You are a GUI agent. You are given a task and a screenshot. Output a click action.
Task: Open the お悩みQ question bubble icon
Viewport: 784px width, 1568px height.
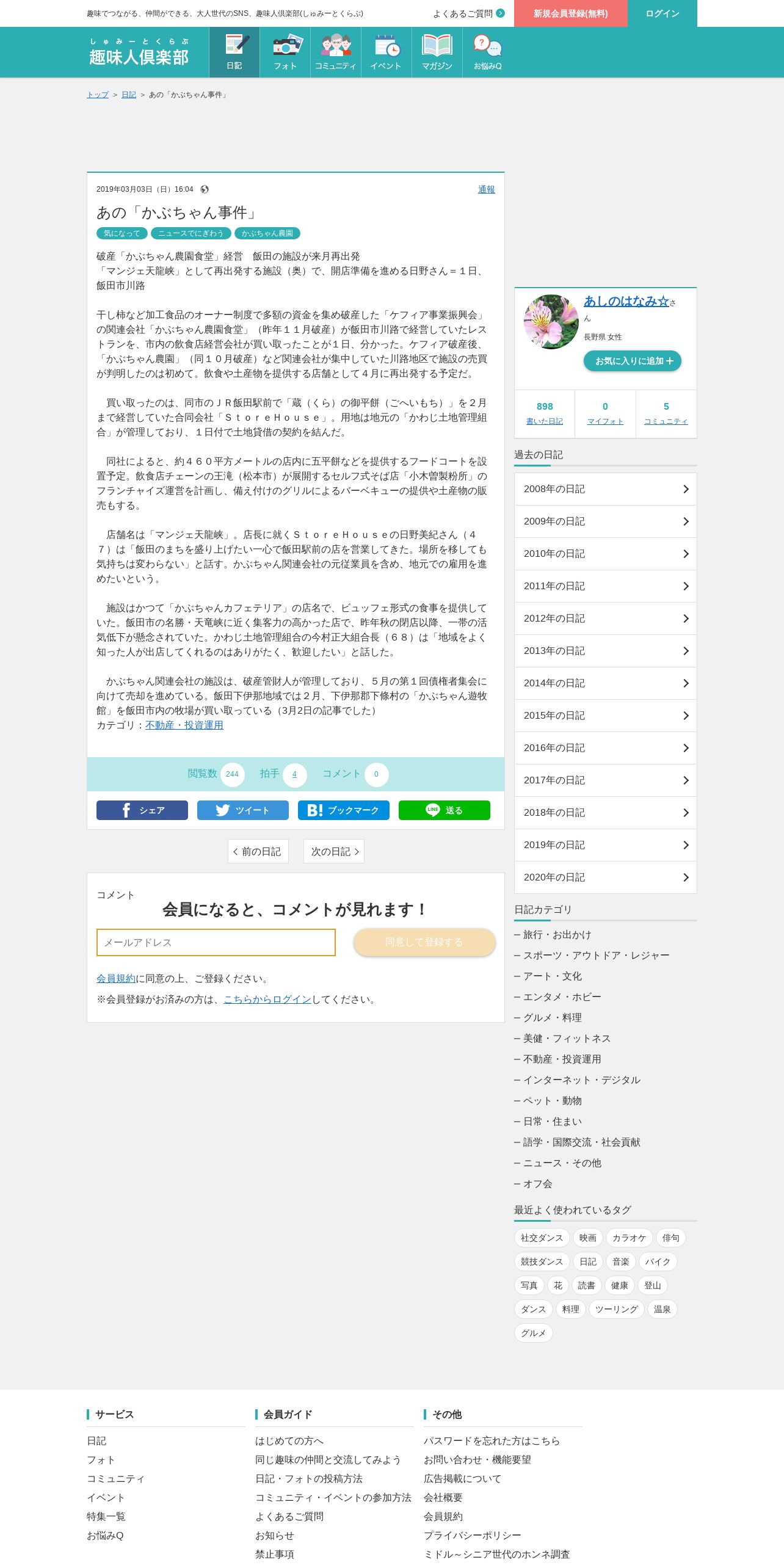click(488, 52)
